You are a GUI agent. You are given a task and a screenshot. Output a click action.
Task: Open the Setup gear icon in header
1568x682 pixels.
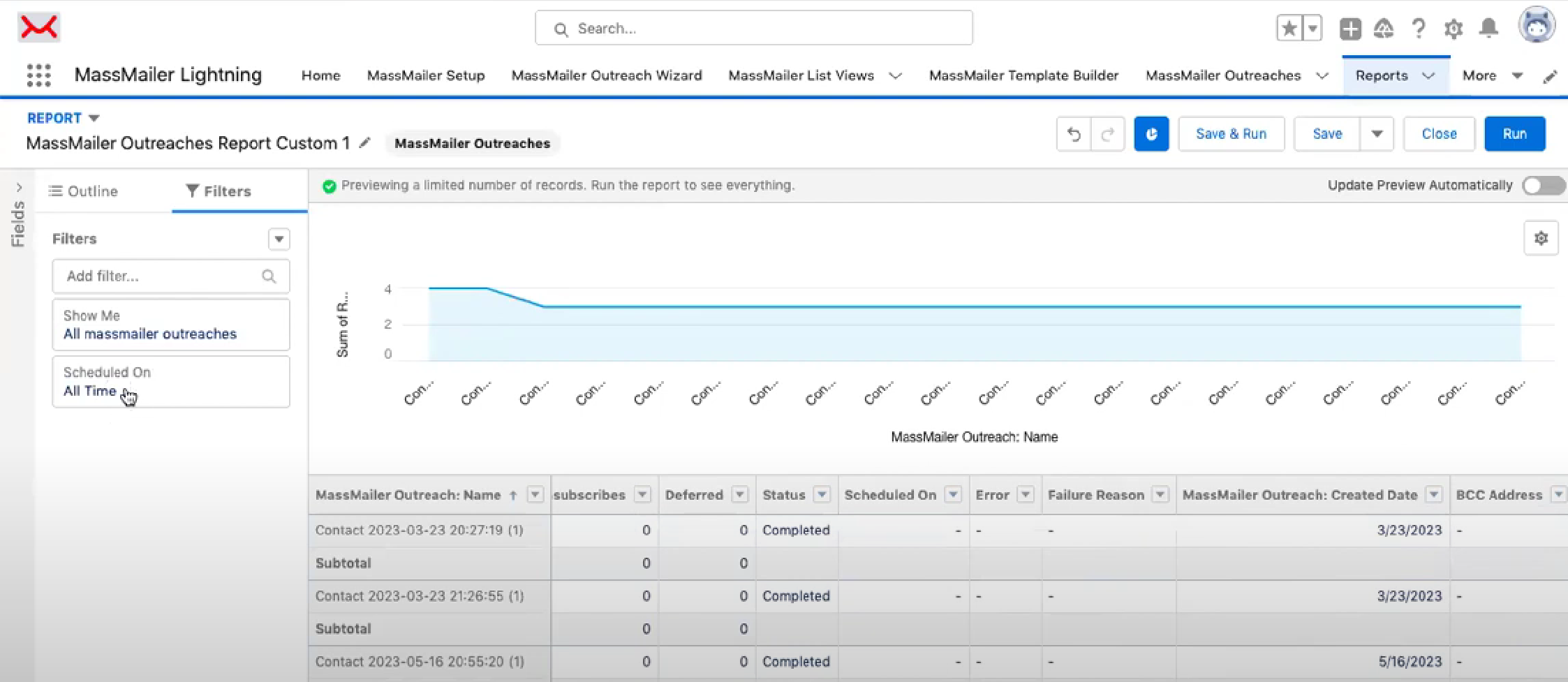click(x=1454, y=29)
